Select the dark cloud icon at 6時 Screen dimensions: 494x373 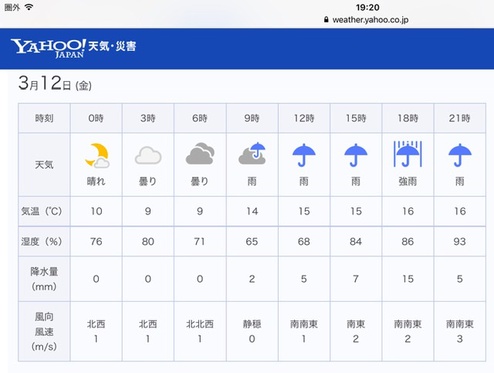(x=200, y=153)
